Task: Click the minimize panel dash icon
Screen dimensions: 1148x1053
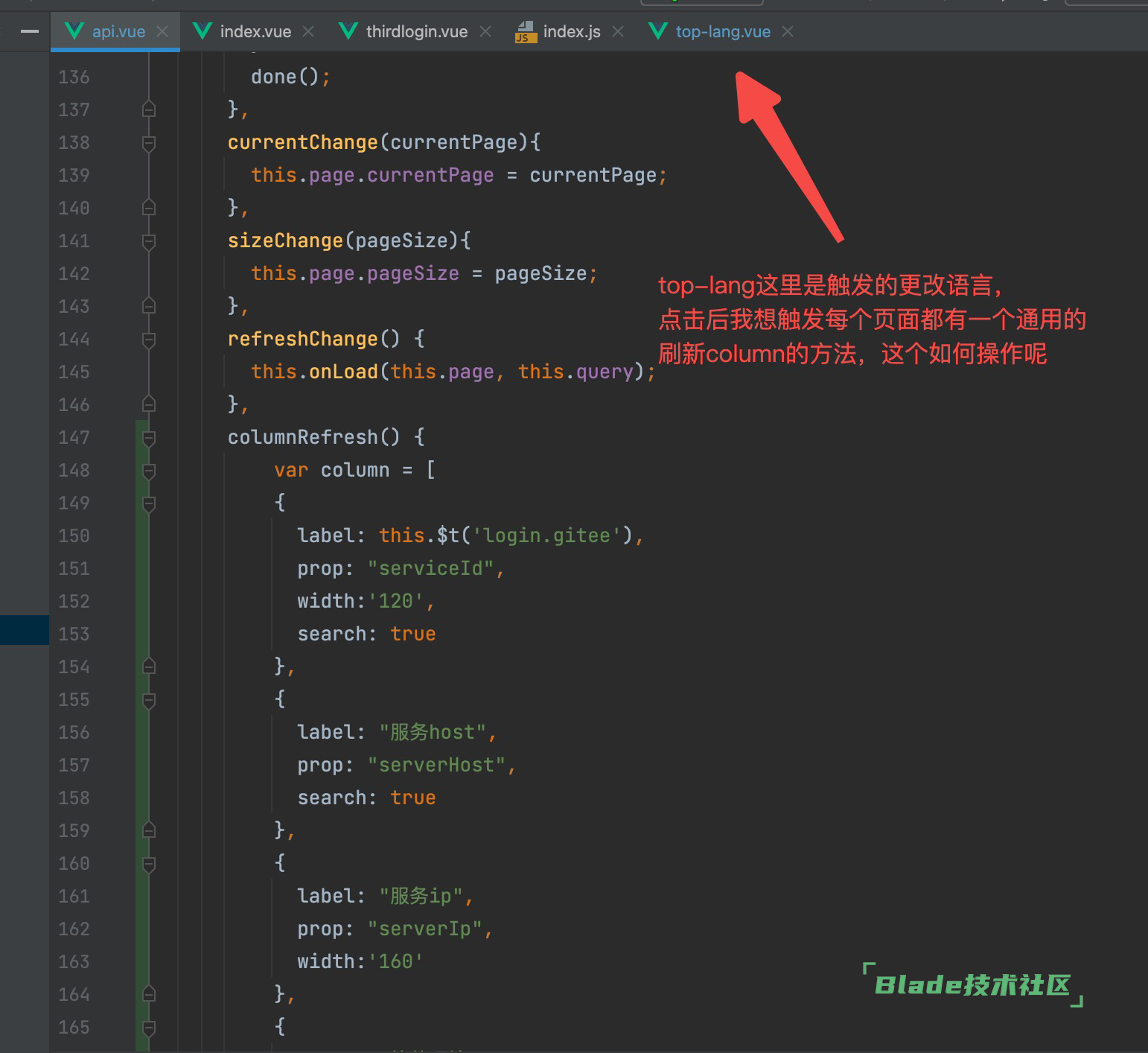Action: [29, 31]
